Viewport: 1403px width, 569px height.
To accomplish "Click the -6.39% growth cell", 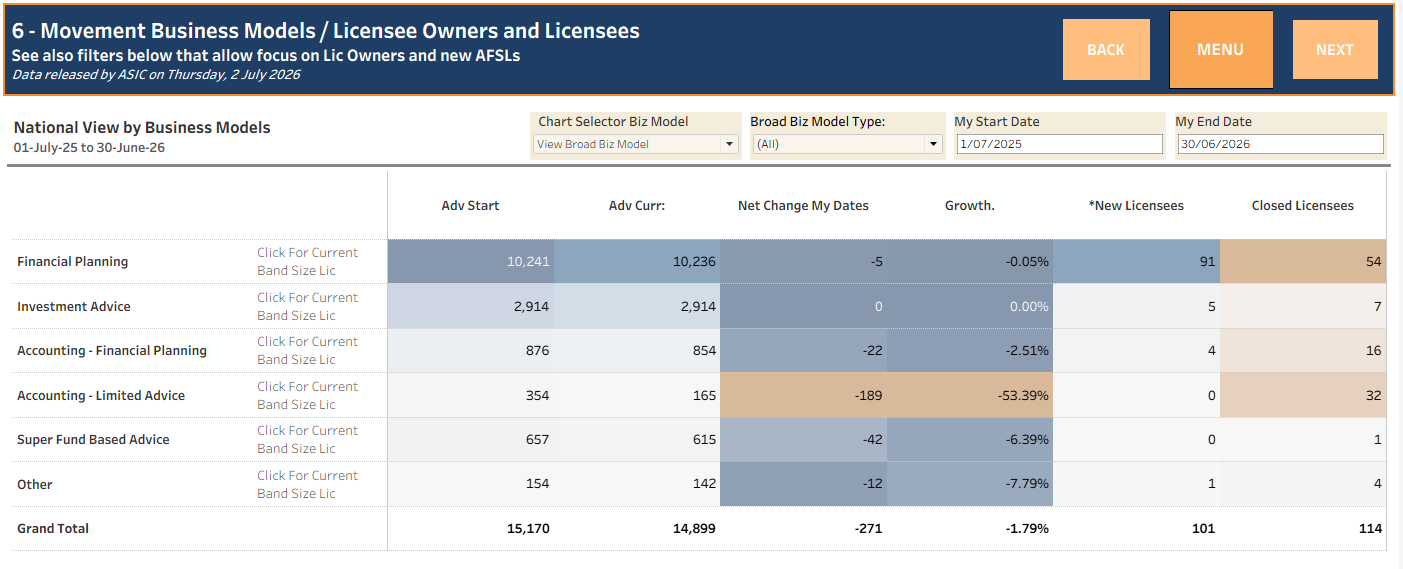I will coord(970,439).
